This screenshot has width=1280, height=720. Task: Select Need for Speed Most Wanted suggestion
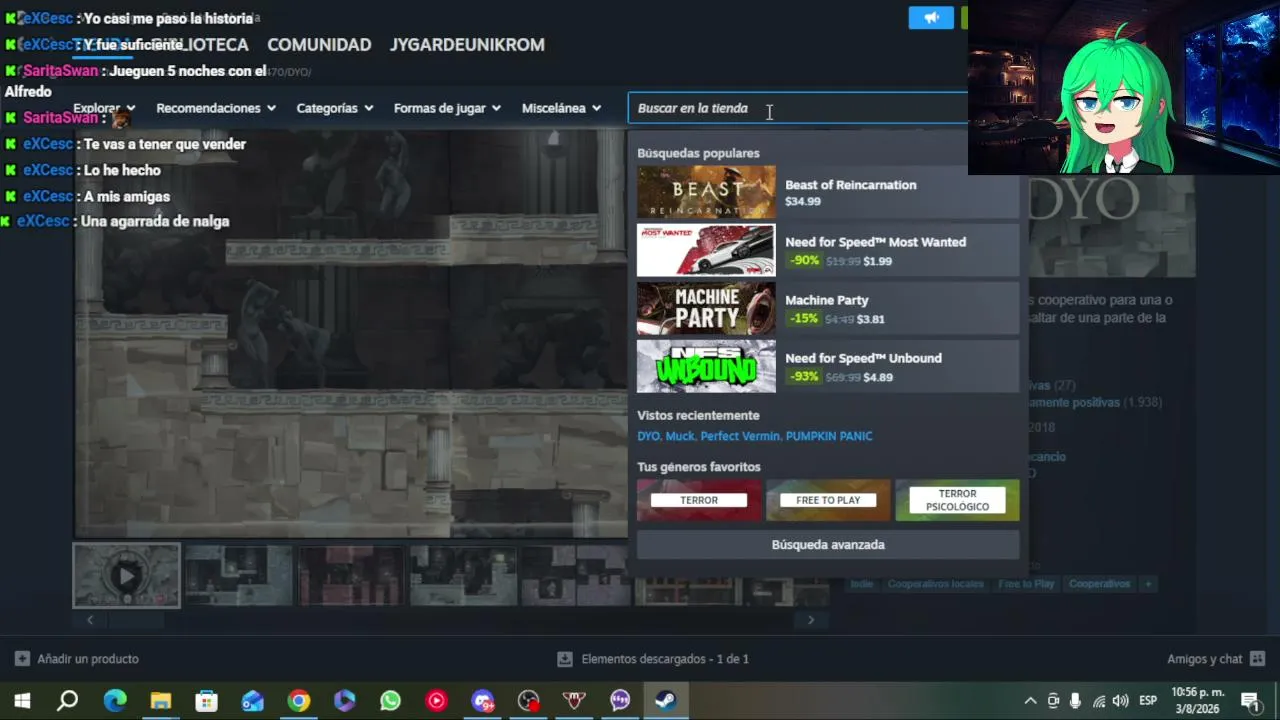(x=828, y=250)
